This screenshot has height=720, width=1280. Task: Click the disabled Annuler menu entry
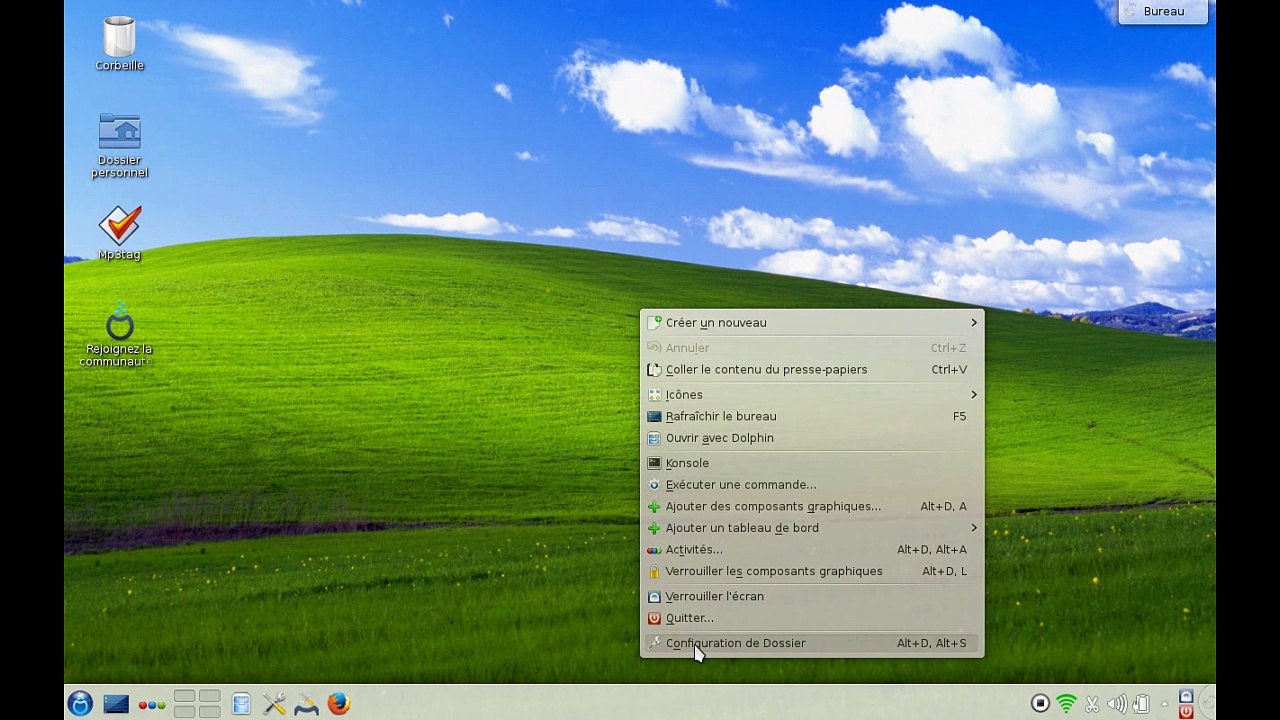tap(811, 348)
